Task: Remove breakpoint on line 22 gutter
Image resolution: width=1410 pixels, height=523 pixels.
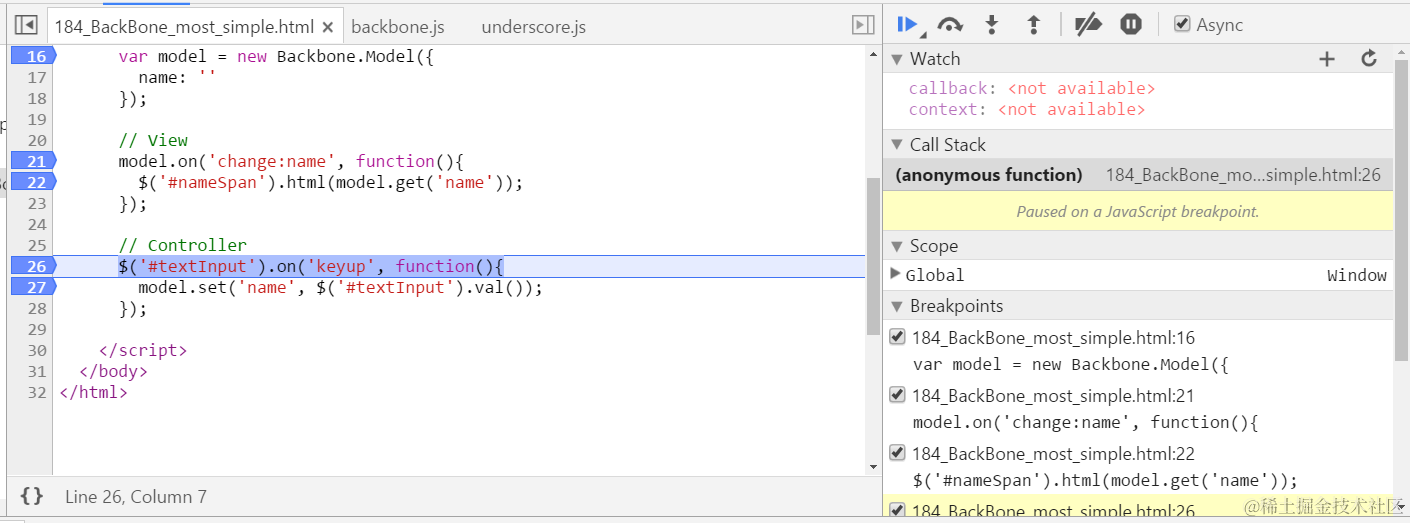Action: (33, 182)
